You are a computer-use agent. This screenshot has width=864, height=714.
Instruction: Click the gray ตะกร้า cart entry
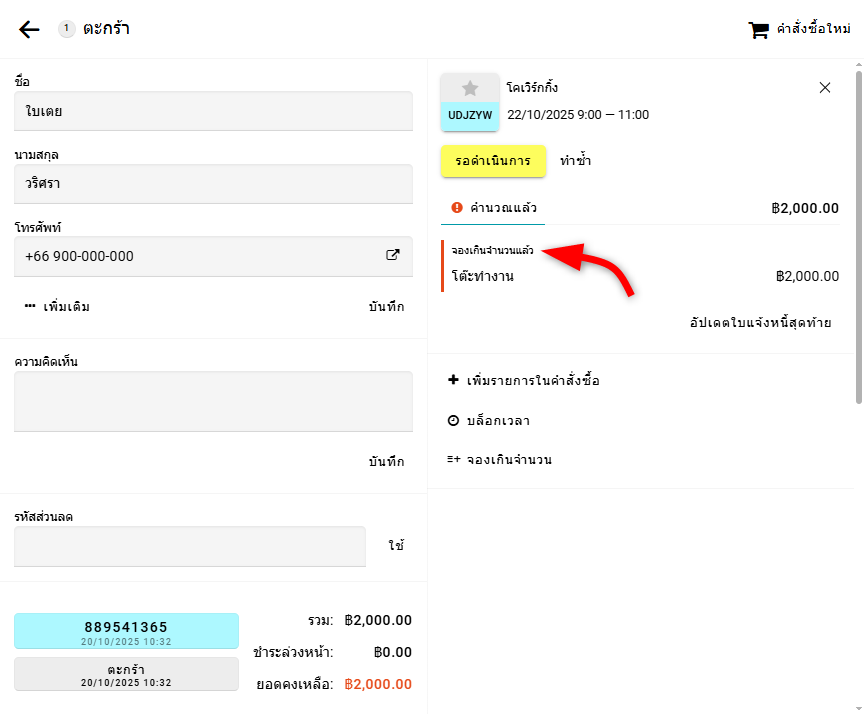126,674
